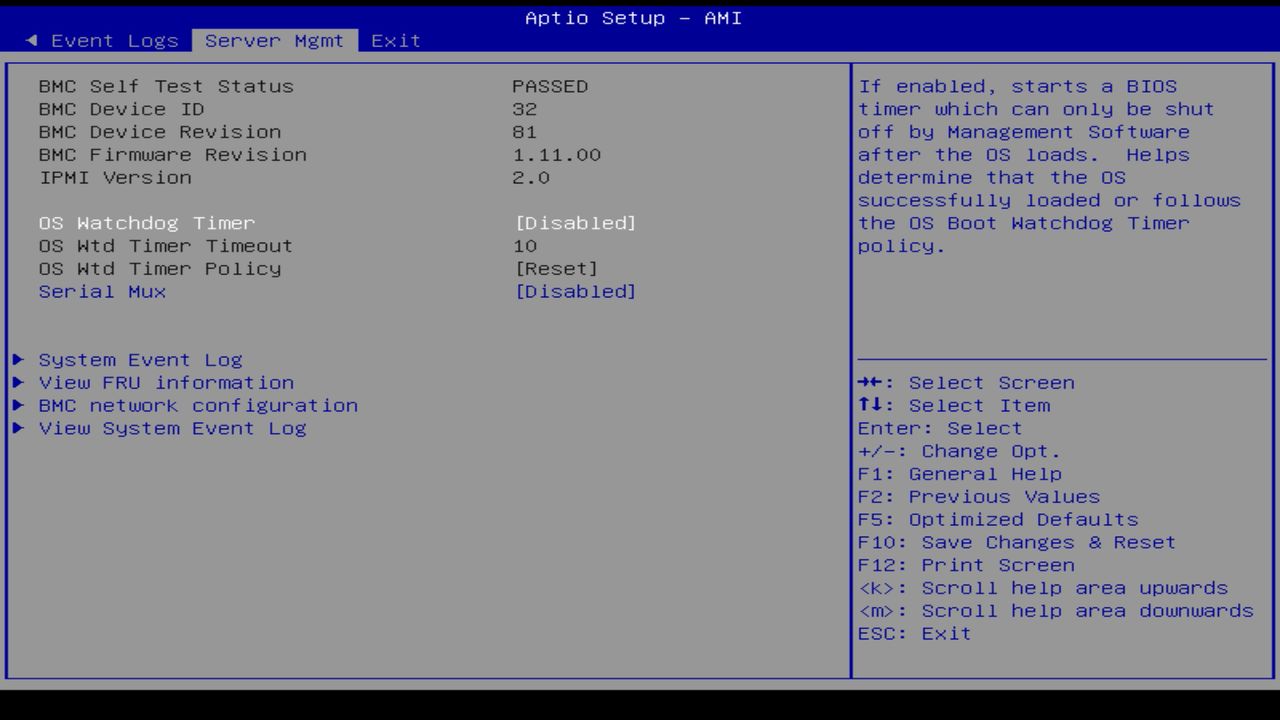1280x720 pixels.
Task: Click the BMC Self Test Status PASSED row
Action: coord(300,86)
